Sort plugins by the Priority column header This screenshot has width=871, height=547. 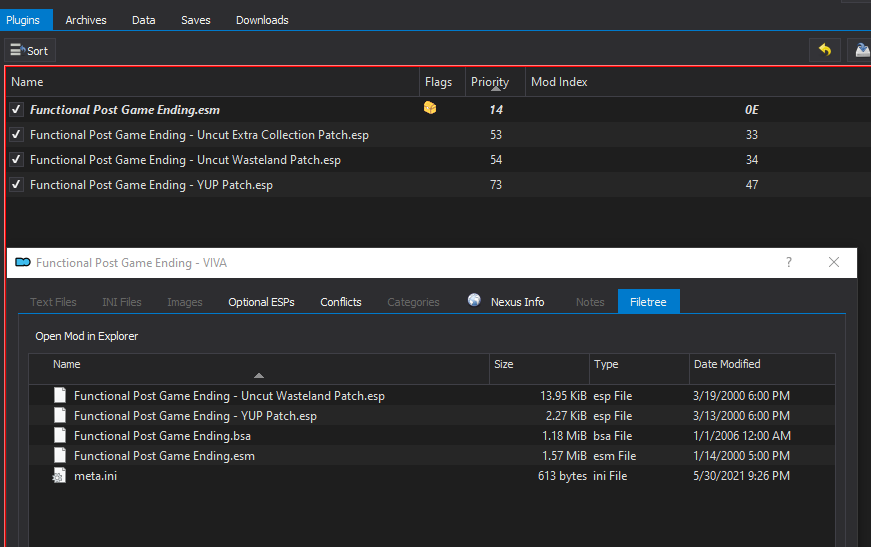point(490,82)
